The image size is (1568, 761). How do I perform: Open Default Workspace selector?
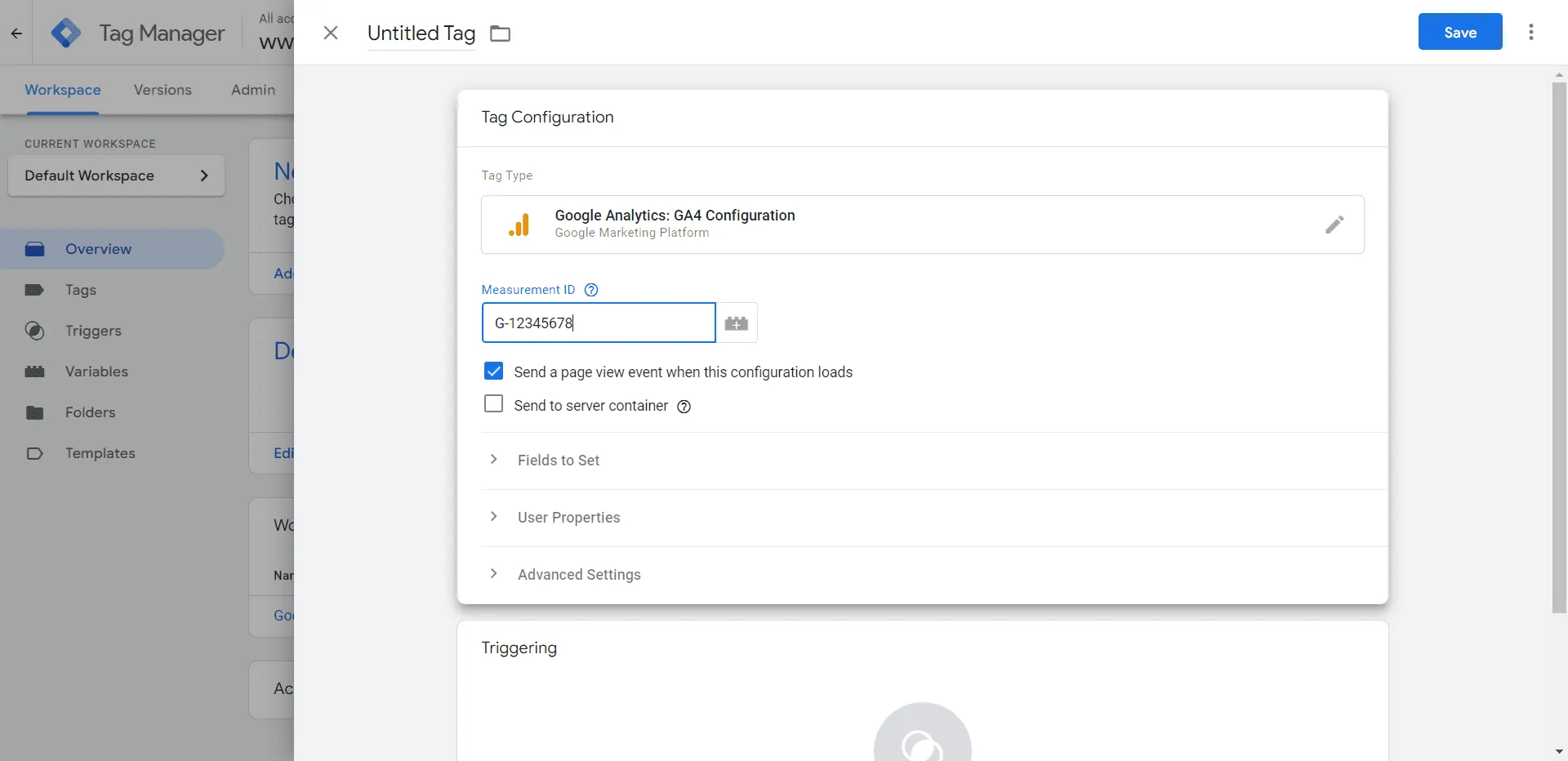click(x=116, y=175)
